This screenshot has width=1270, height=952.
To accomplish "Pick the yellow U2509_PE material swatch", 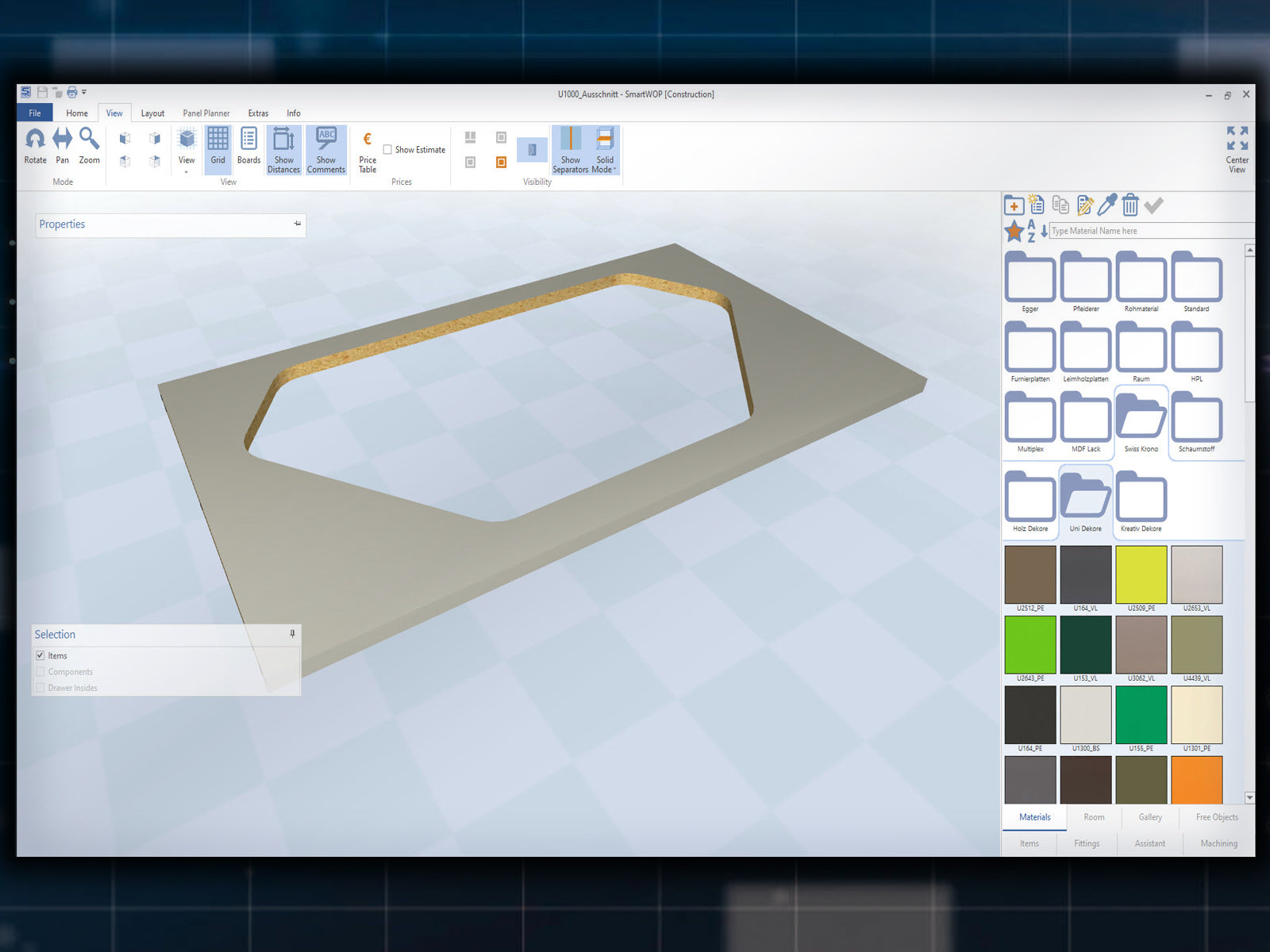I will coord(1141,574).
